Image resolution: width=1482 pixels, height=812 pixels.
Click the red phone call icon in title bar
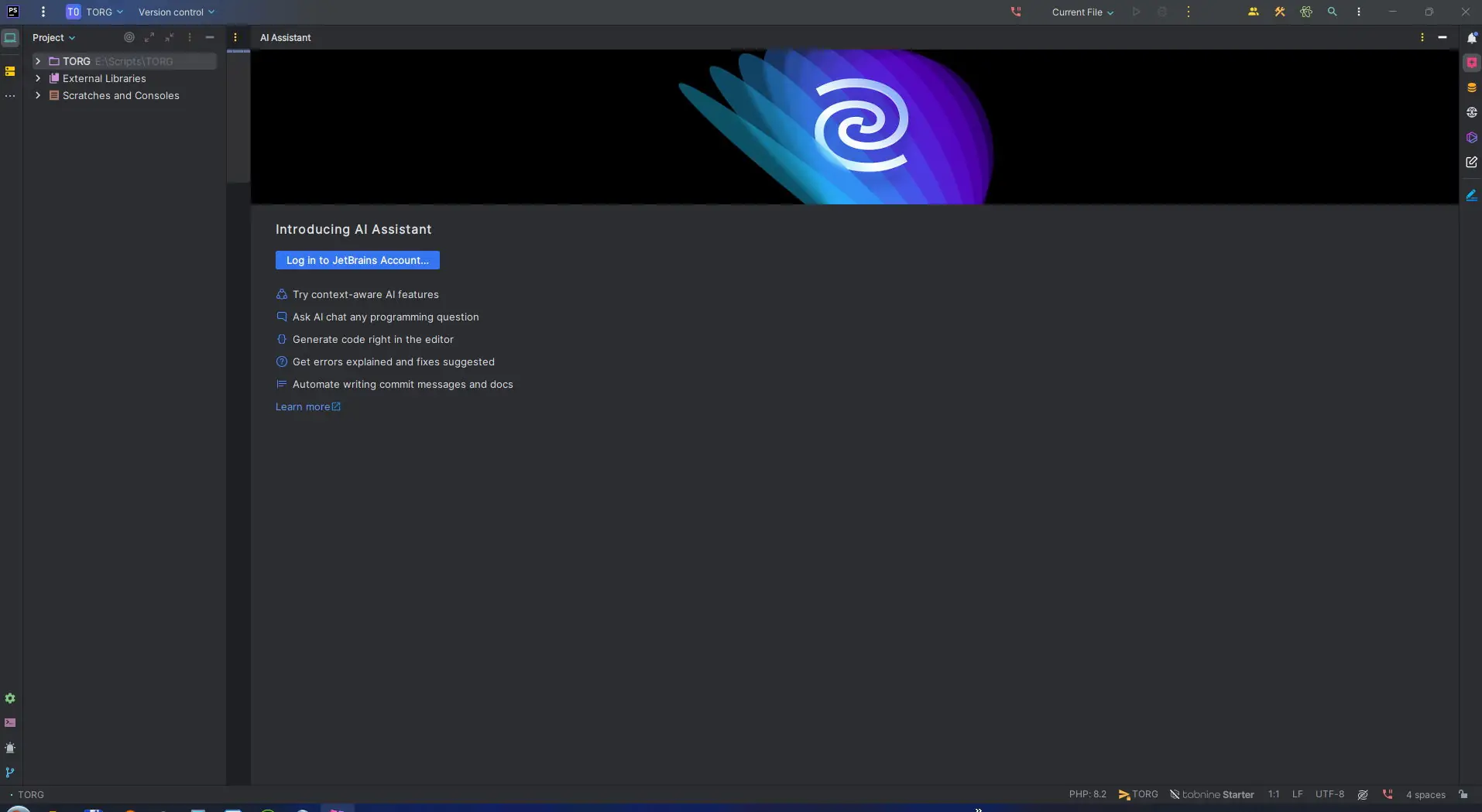(1016, 12)
